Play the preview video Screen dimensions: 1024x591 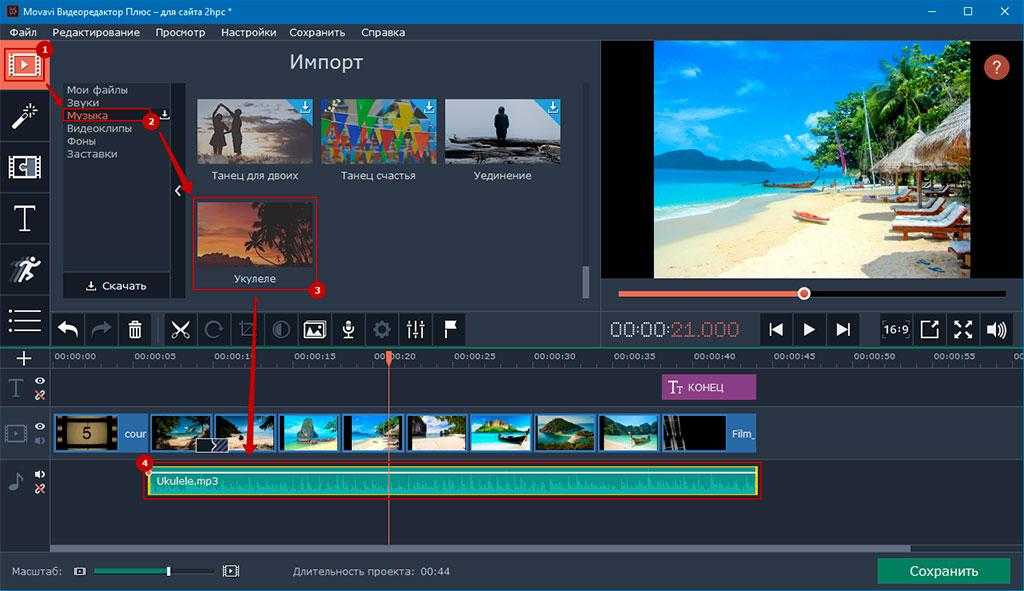808,330
